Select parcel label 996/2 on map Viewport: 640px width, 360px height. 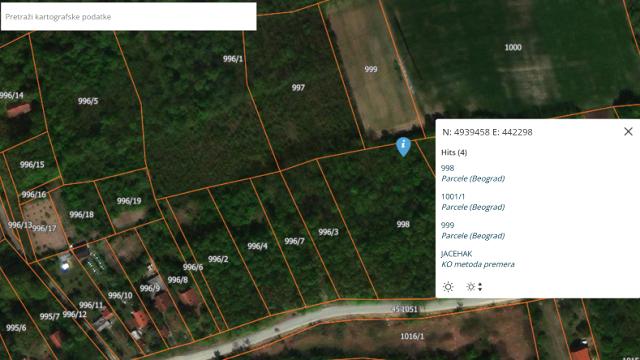coord(218,259)
